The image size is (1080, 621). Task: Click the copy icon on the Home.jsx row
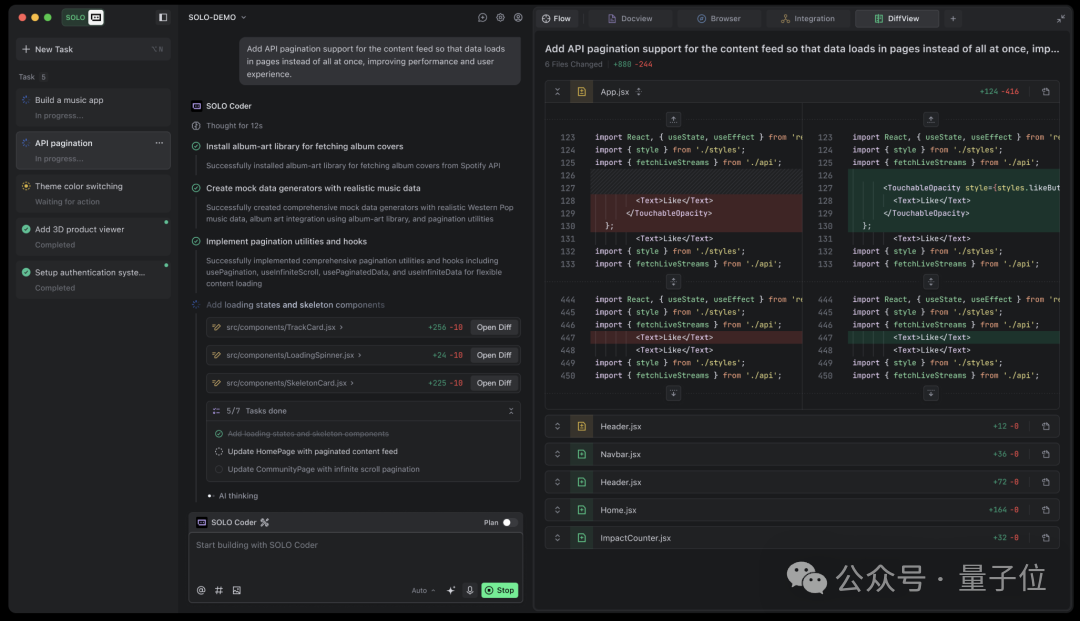[x=1046, y=510]
